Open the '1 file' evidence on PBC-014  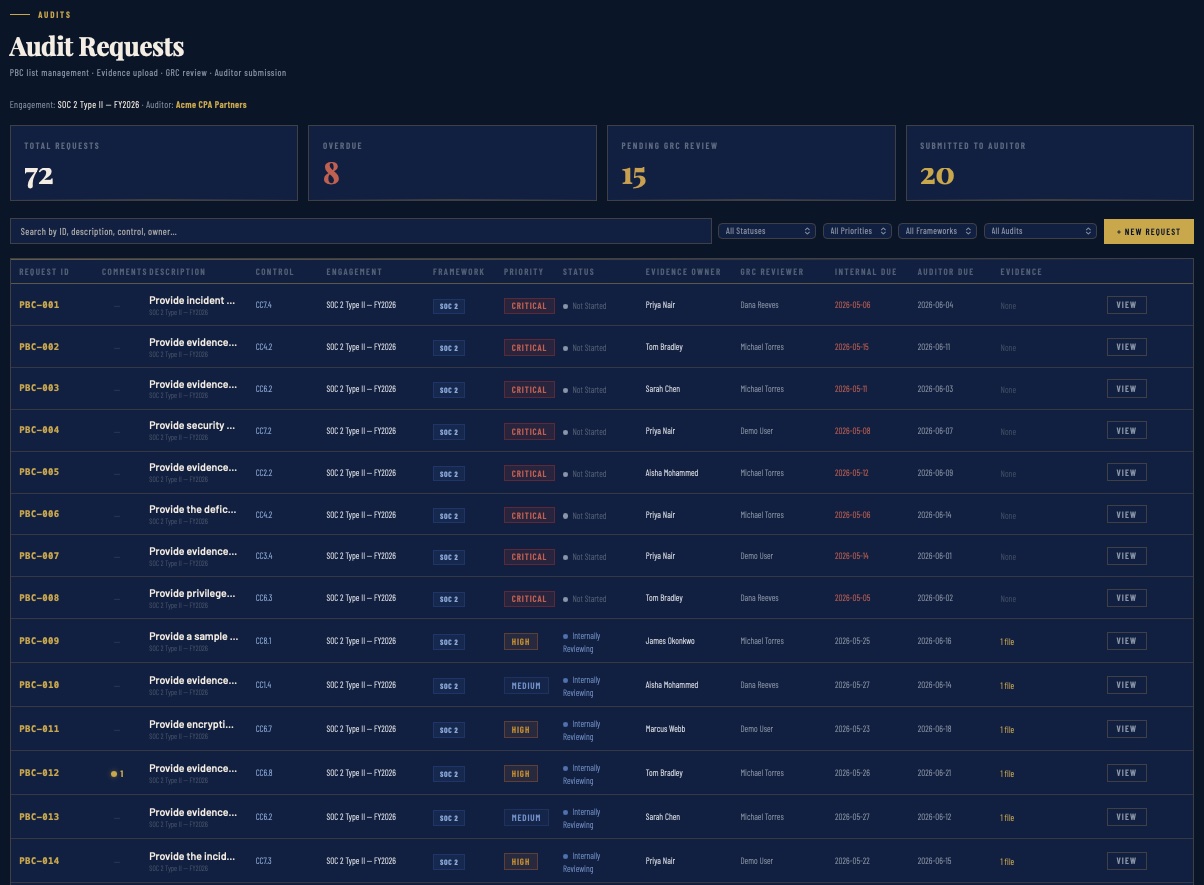pyautogui.click(x=1007, y=862)
